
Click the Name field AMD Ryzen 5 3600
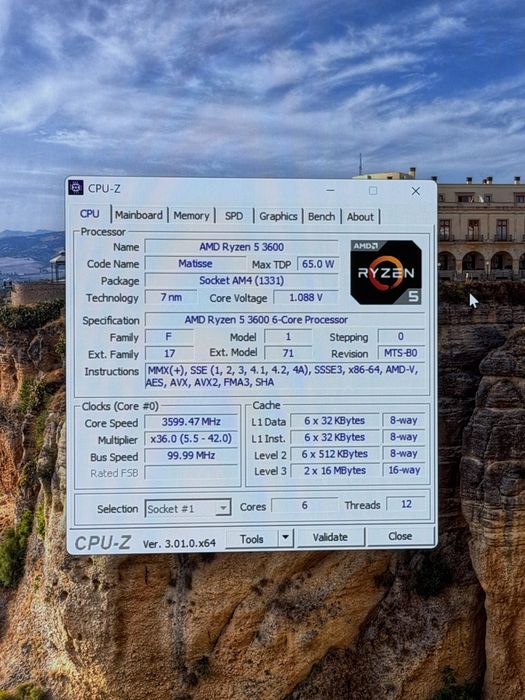pyautogui.click(x=242, y=247)
